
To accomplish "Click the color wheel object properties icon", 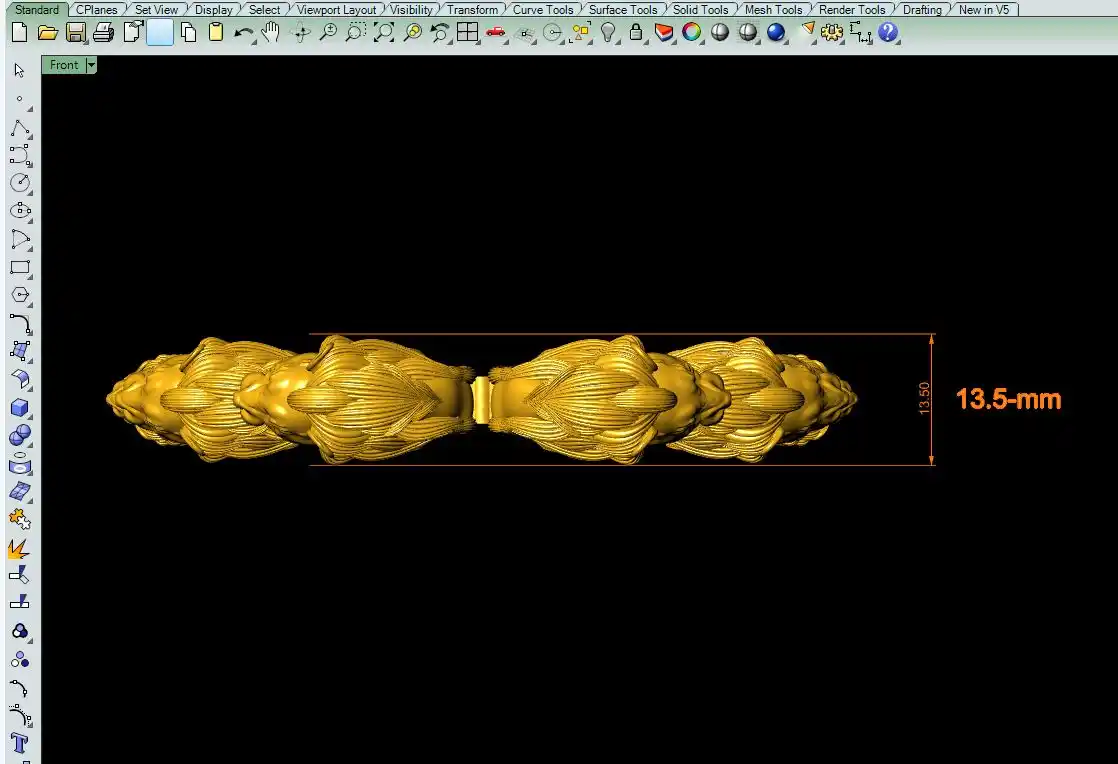I will pyautogui.click(x=691, y=33).
